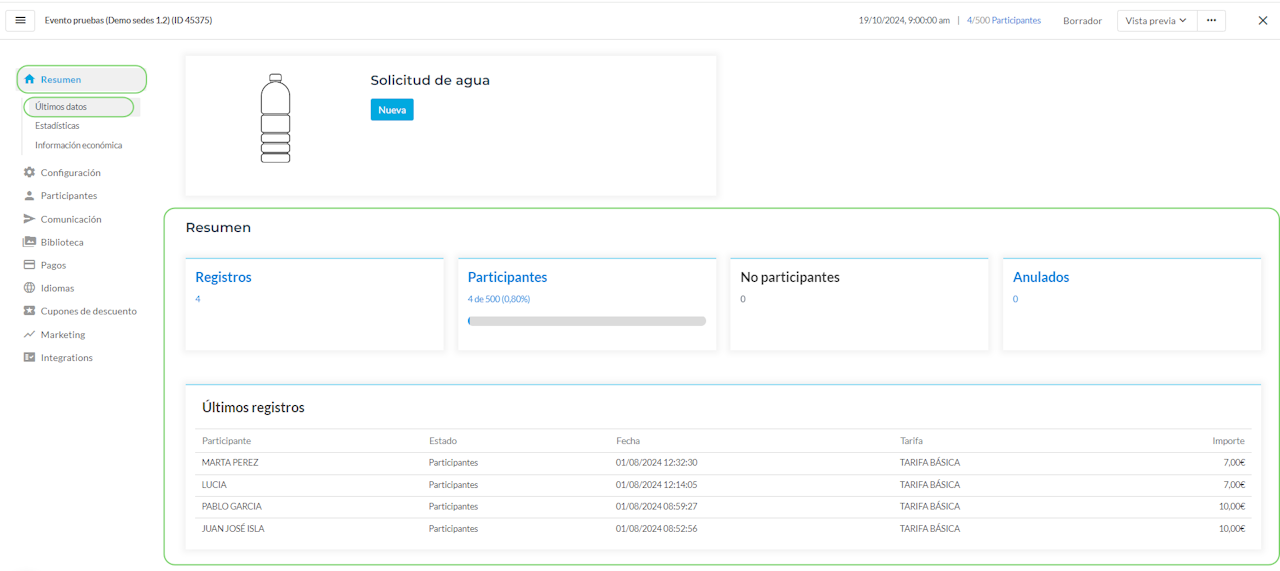This screenshot has width=1280, height=571.
Task: Click the Biblioteca image icon
Action: pyautogui.click(x=29, y=242)
